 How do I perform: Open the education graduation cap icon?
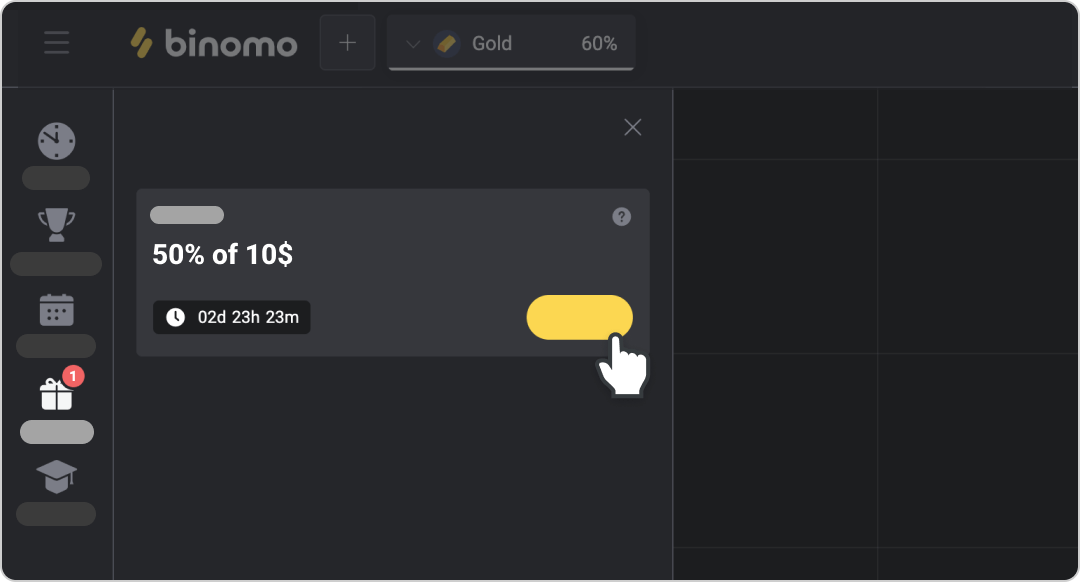(56, 477)
